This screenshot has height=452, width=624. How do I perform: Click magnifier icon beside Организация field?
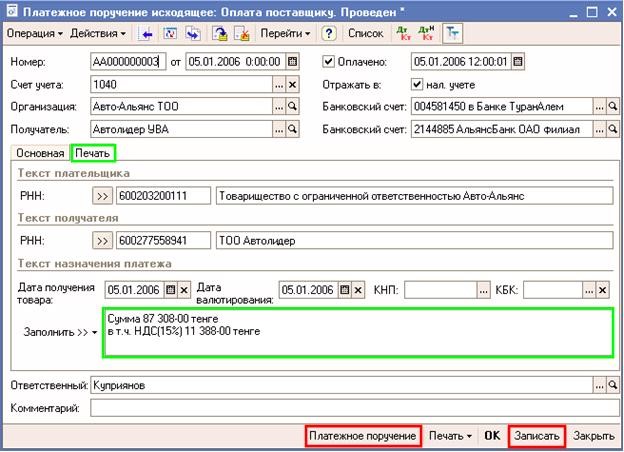[293, 107]
